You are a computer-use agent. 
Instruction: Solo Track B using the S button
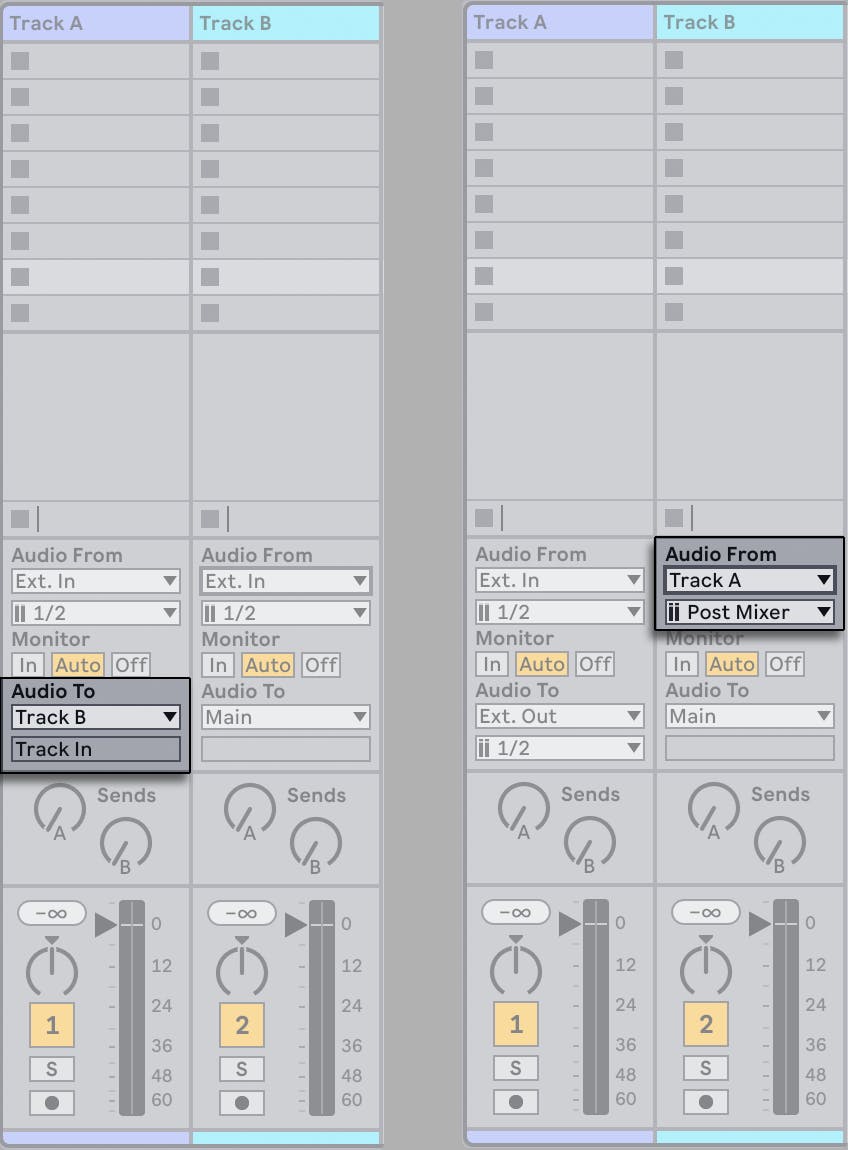(242, 1067)
